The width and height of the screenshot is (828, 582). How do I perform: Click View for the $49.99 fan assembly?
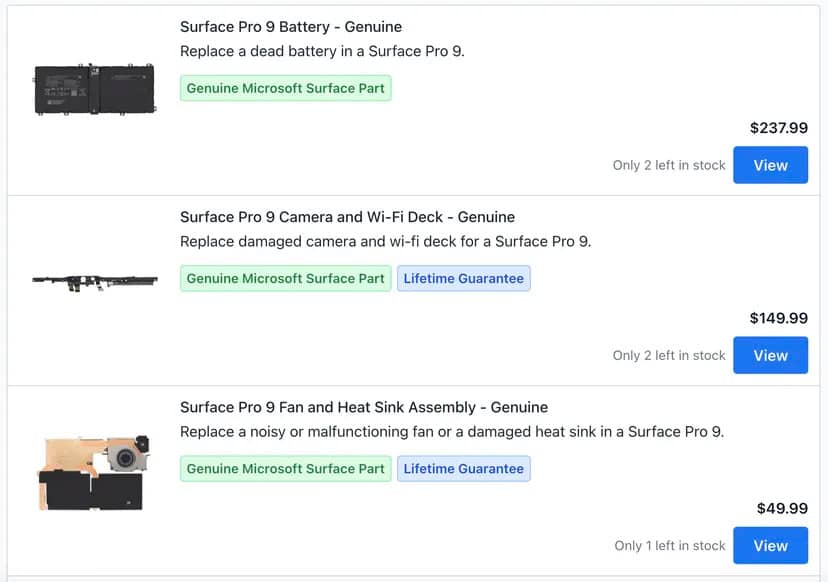770,545
